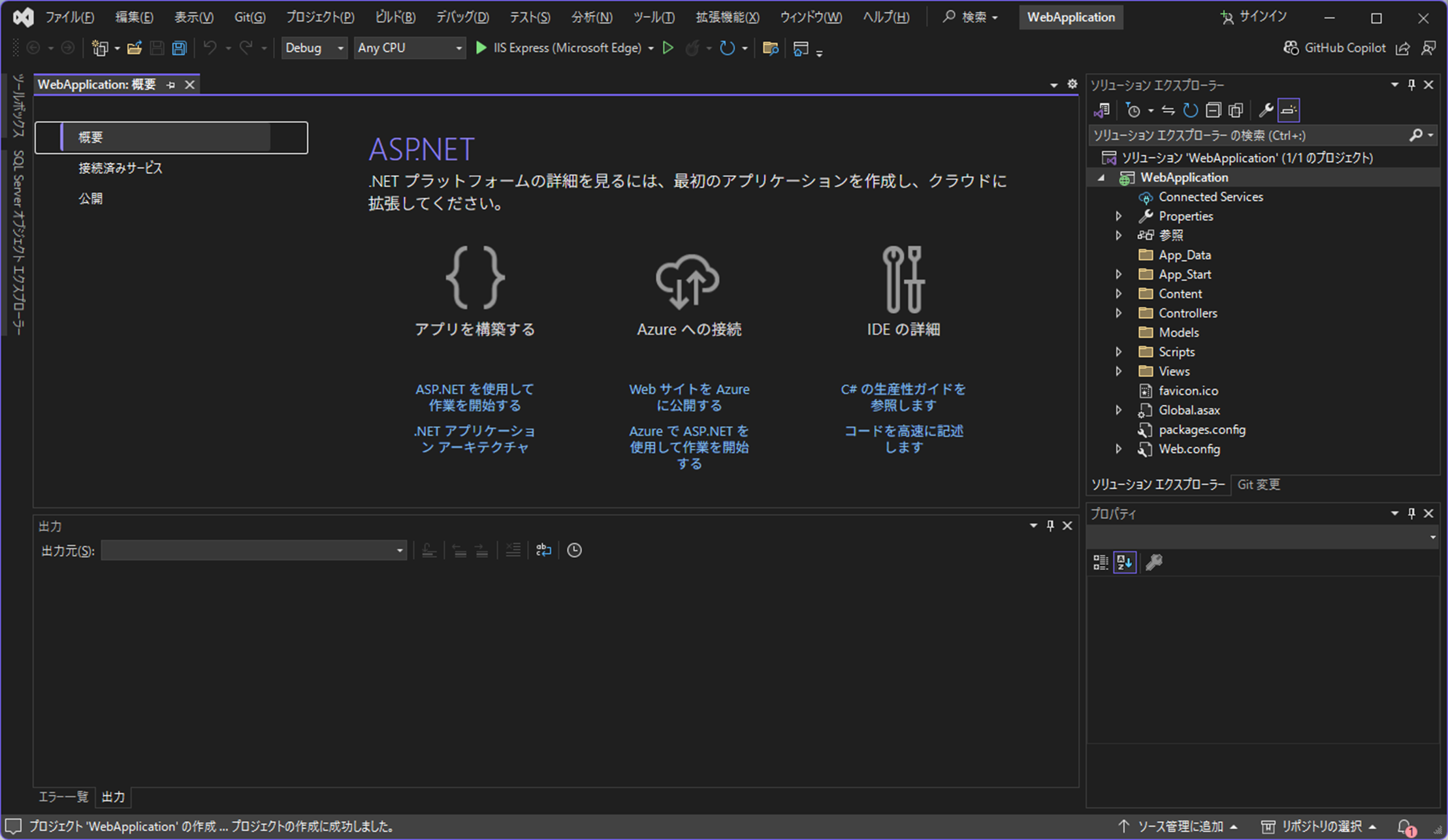Switch to the Git 変更 tab
This screenshot has width=1448, height=840.
(1259, 484)
